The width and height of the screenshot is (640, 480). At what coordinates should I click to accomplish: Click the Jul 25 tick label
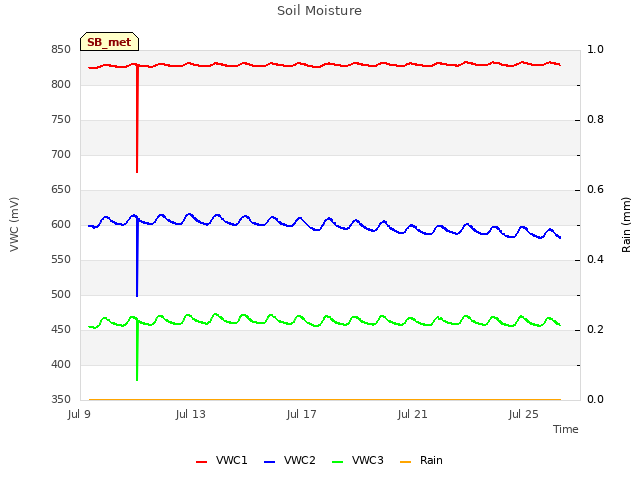[x=524, y=414]
